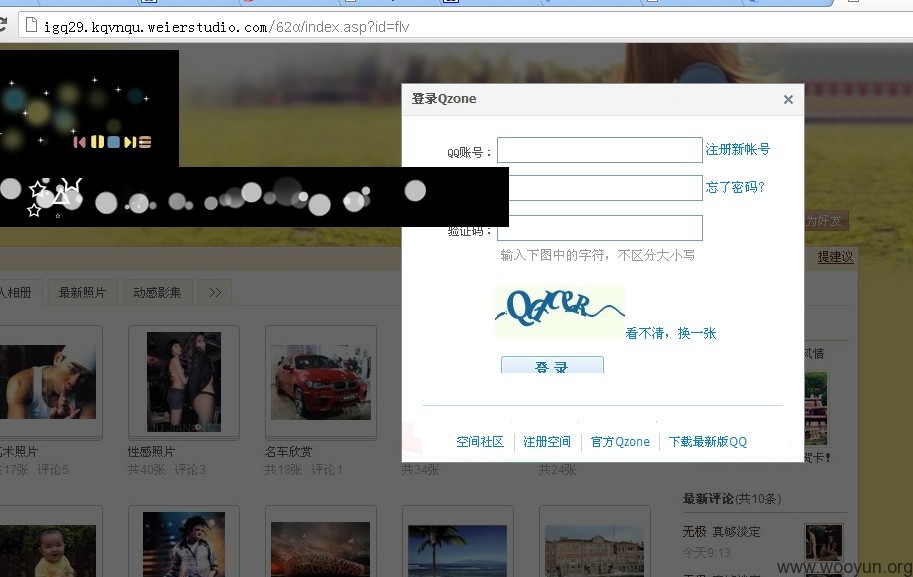
Task: Click the 忘了密码? link
Action: pyautogui.click(x=735, y=187)
